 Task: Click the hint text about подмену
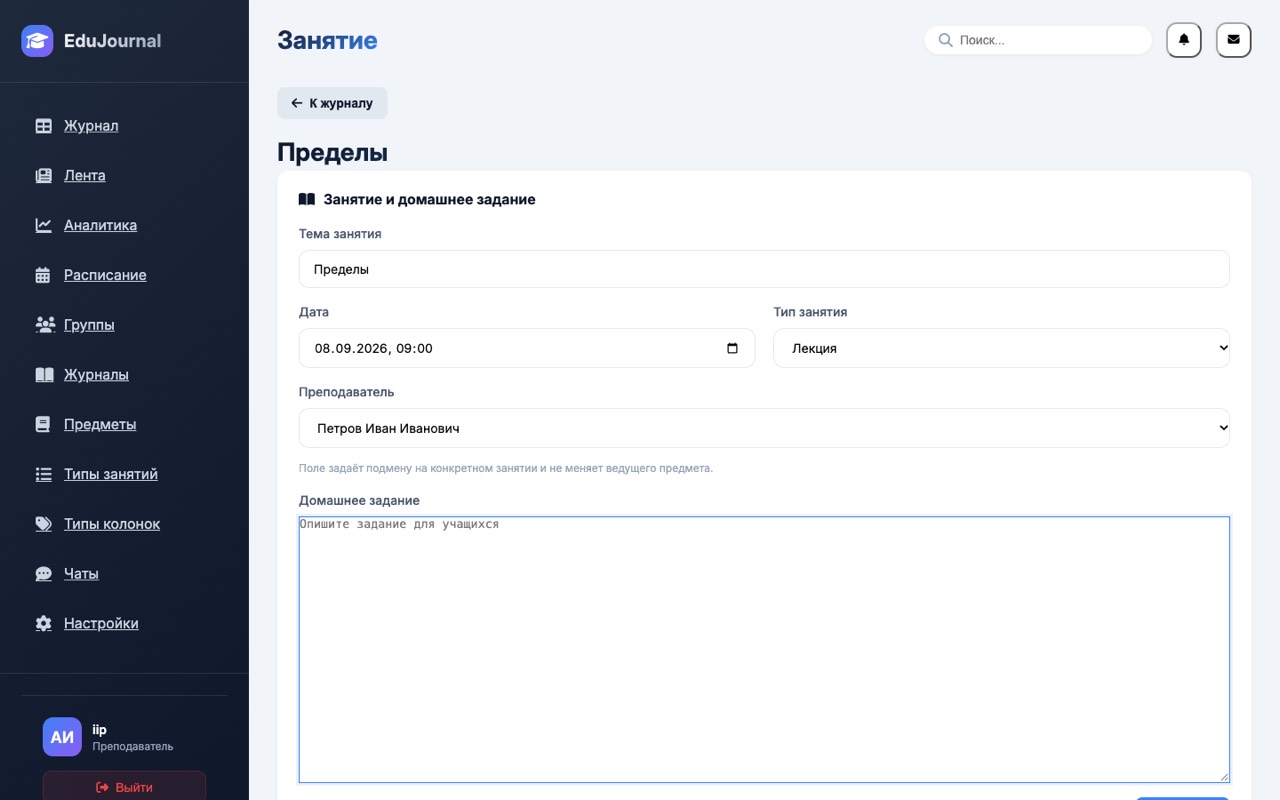[x=506, y=468]
